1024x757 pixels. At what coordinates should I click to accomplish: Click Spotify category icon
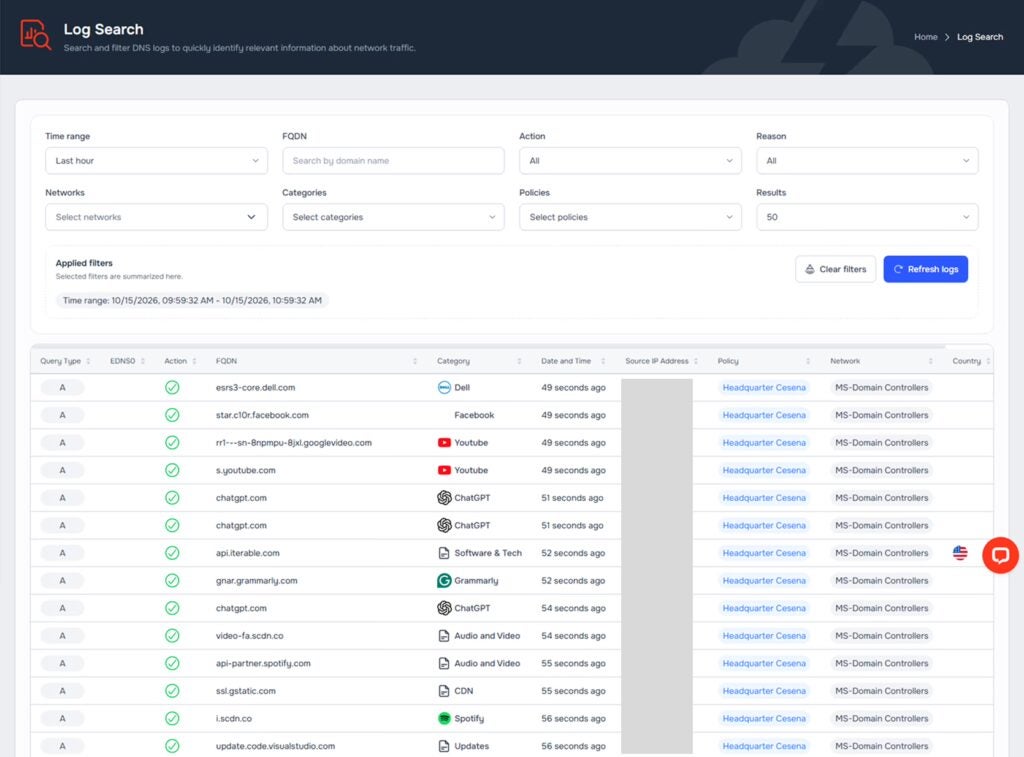click(444, 718)
